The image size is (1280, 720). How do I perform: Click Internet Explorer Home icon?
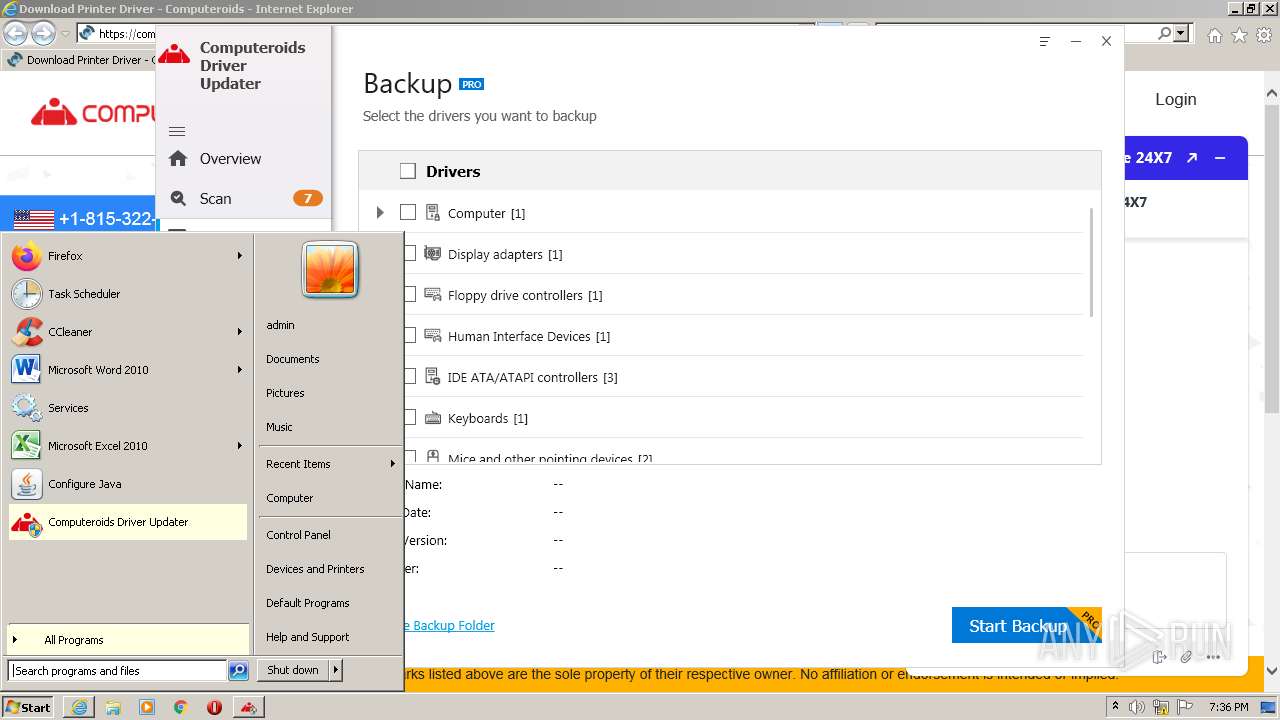1214,35
